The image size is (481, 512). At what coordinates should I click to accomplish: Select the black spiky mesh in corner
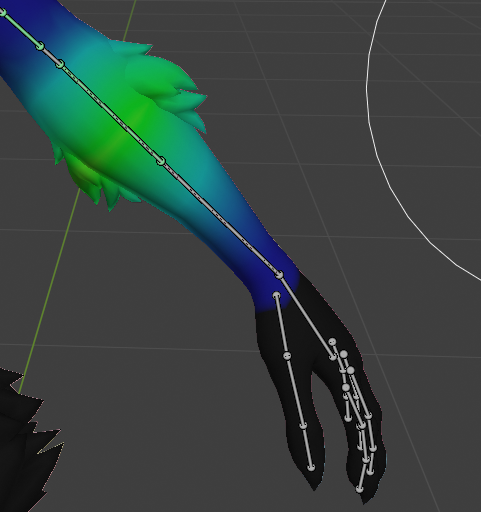27,440
